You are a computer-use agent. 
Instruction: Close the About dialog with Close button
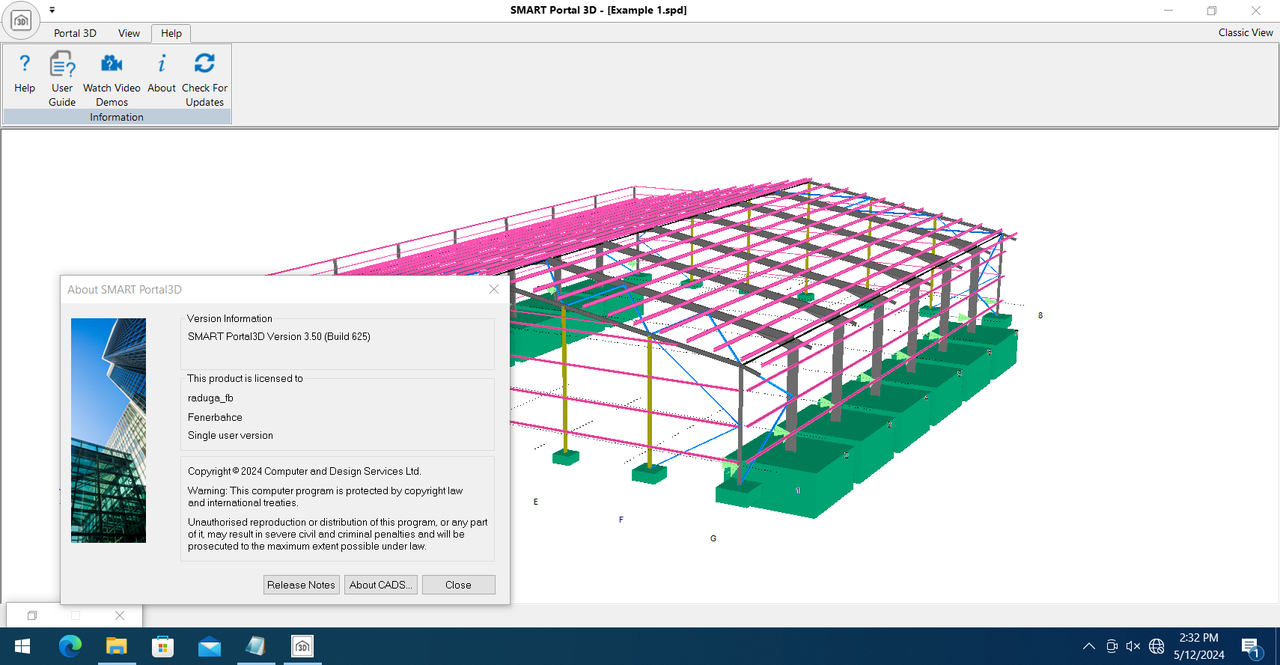tap(458, 585)
